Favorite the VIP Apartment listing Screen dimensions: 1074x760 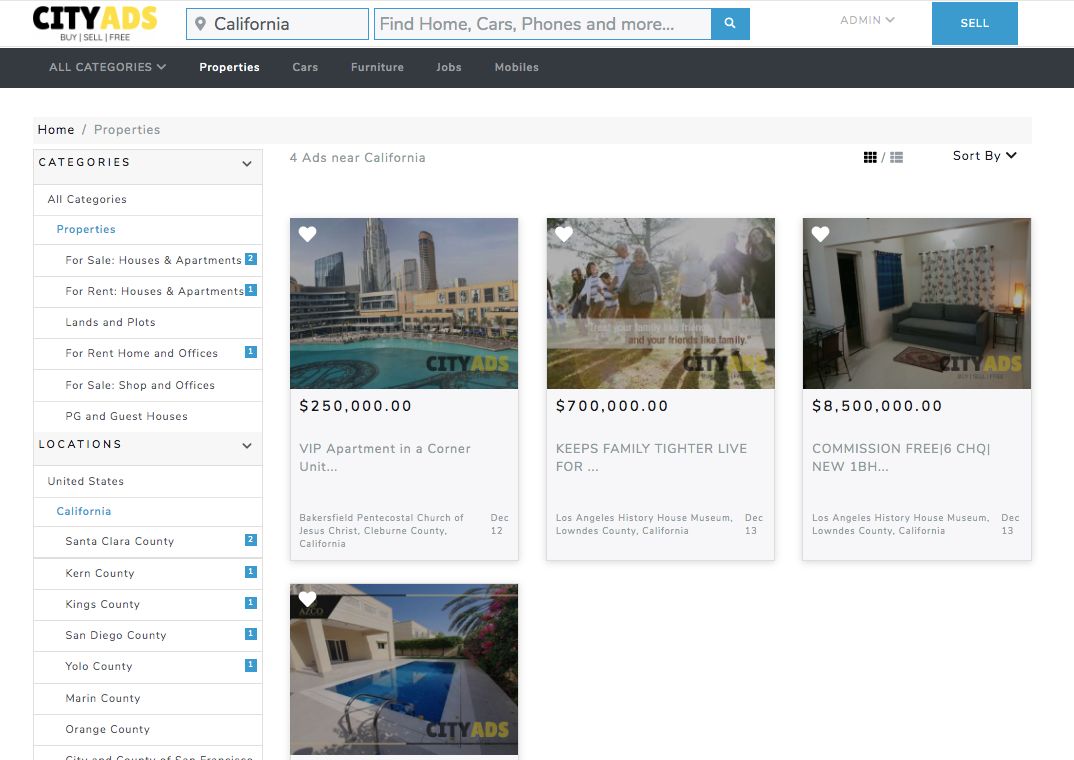[308, 234]
